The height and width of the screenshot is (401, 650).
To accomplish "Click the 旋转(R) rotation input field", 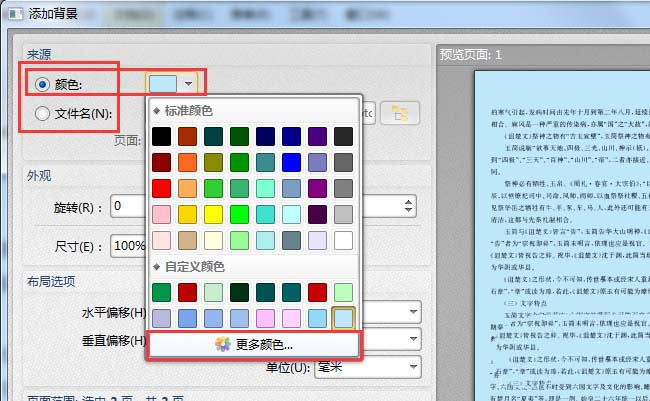I will click(128, 207).
